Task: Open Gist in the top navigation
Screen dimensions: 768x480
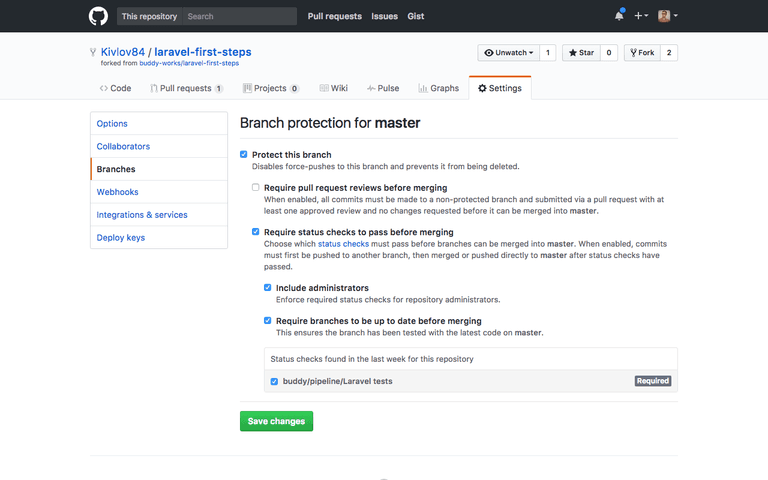Action: [415, 16]
